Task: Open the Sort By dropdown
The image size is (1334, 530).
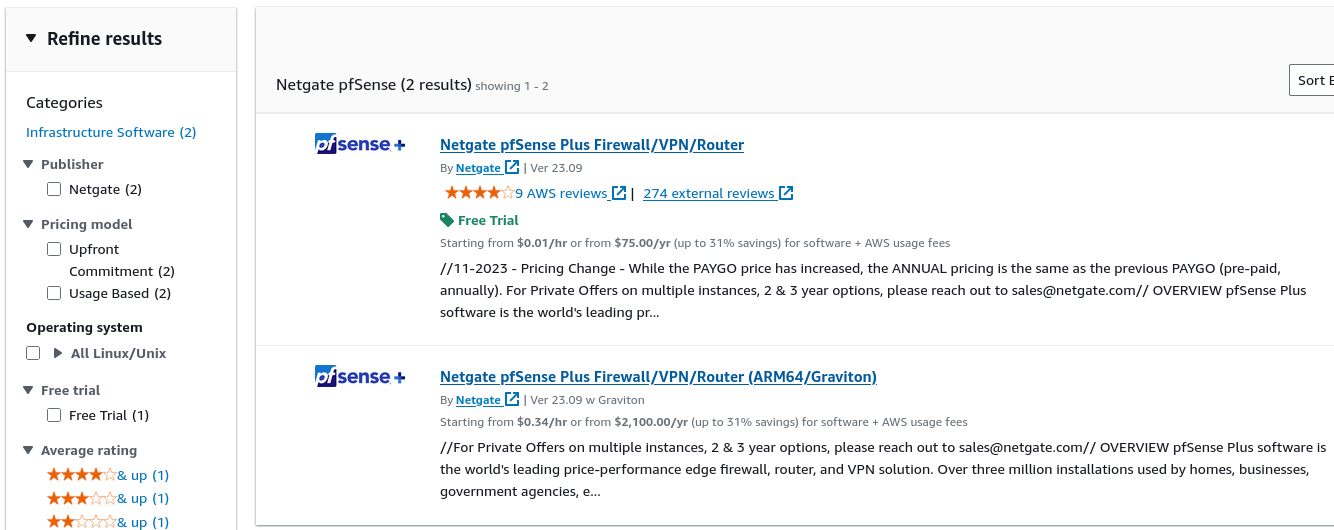Action: 1314,80
